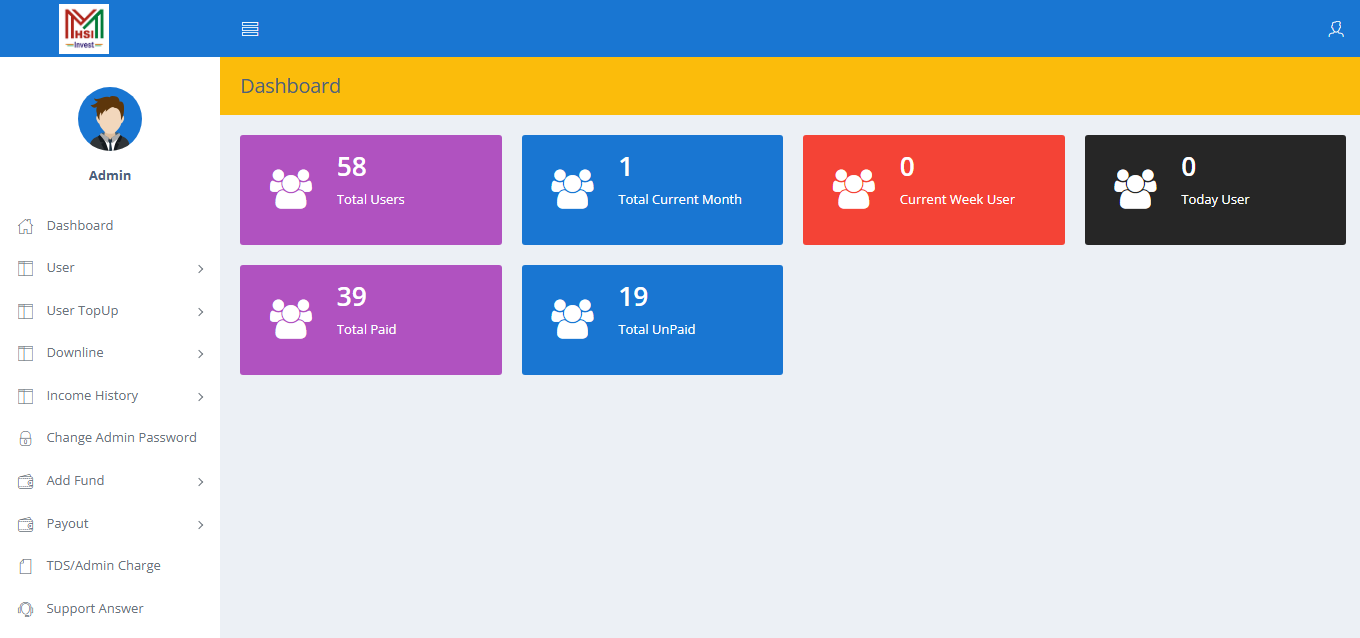This screenshot has width=1360, height=638.
Task: Open the user profile icon in header
Action: 1335,29
